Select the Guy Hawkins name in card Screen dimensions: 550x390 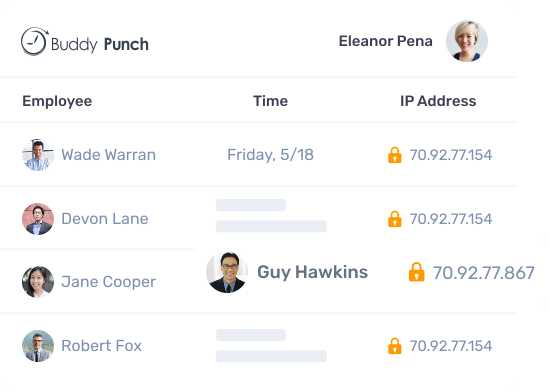pos(313,272)
